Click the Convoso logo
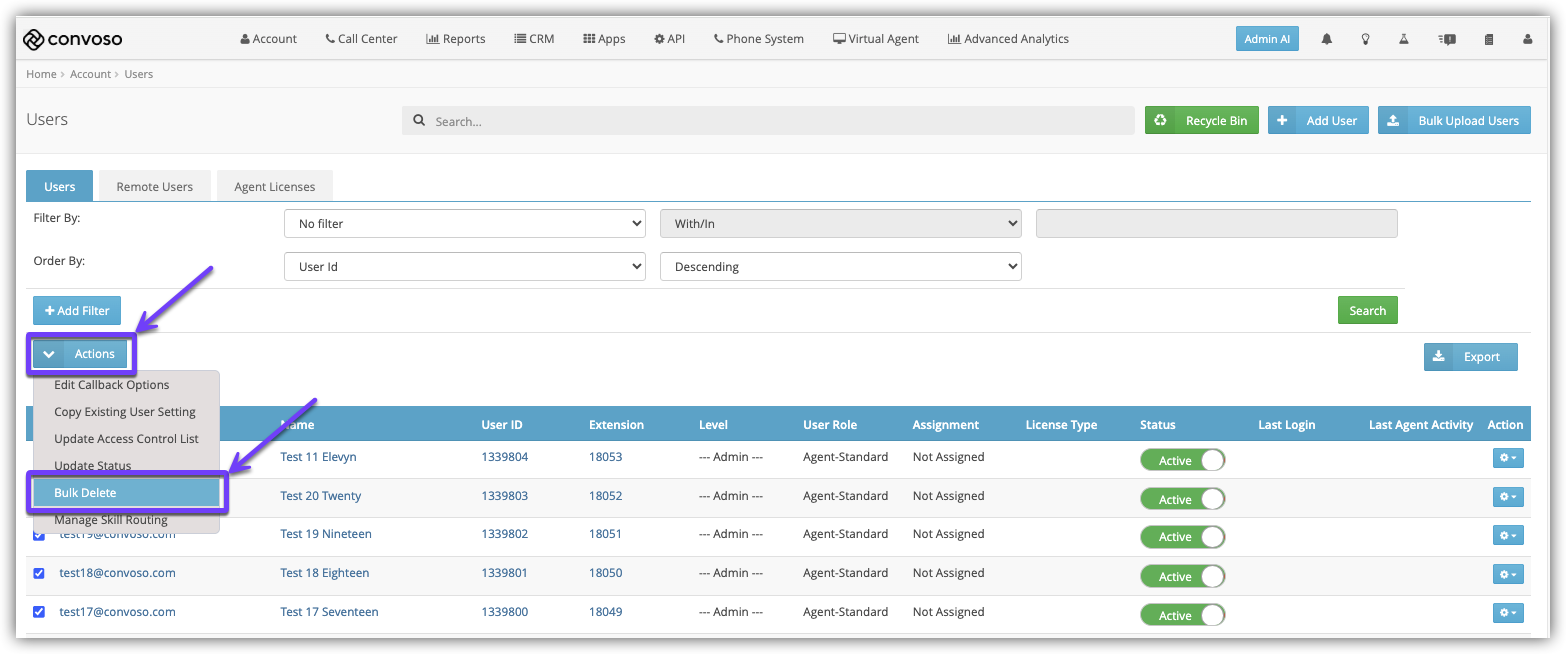Image resolution: width=1566 pixels, height=654 pixels. tap(72, 39)
